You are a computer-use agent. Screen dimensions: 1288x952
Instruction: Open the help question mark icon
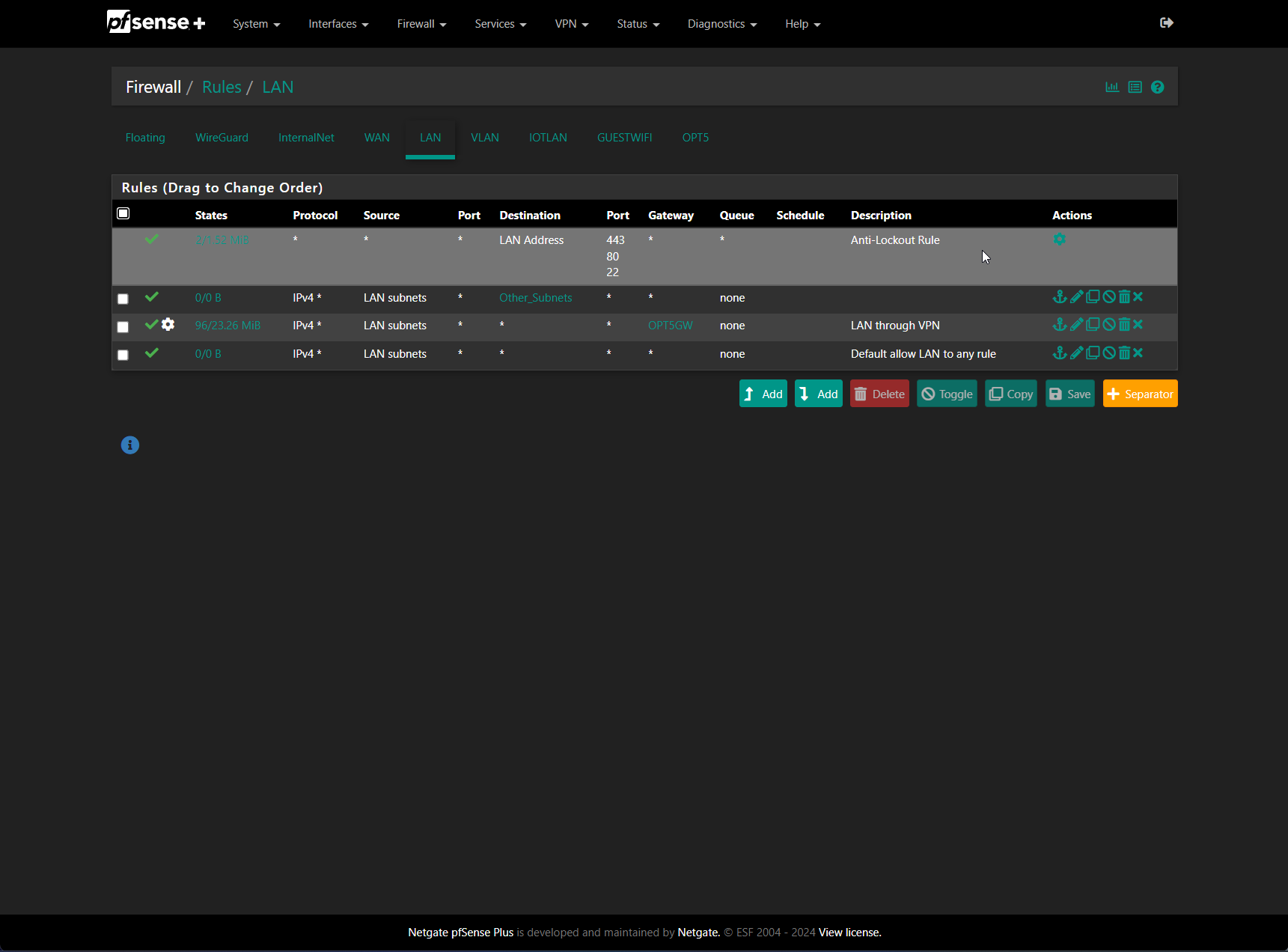click(1157, 88)
